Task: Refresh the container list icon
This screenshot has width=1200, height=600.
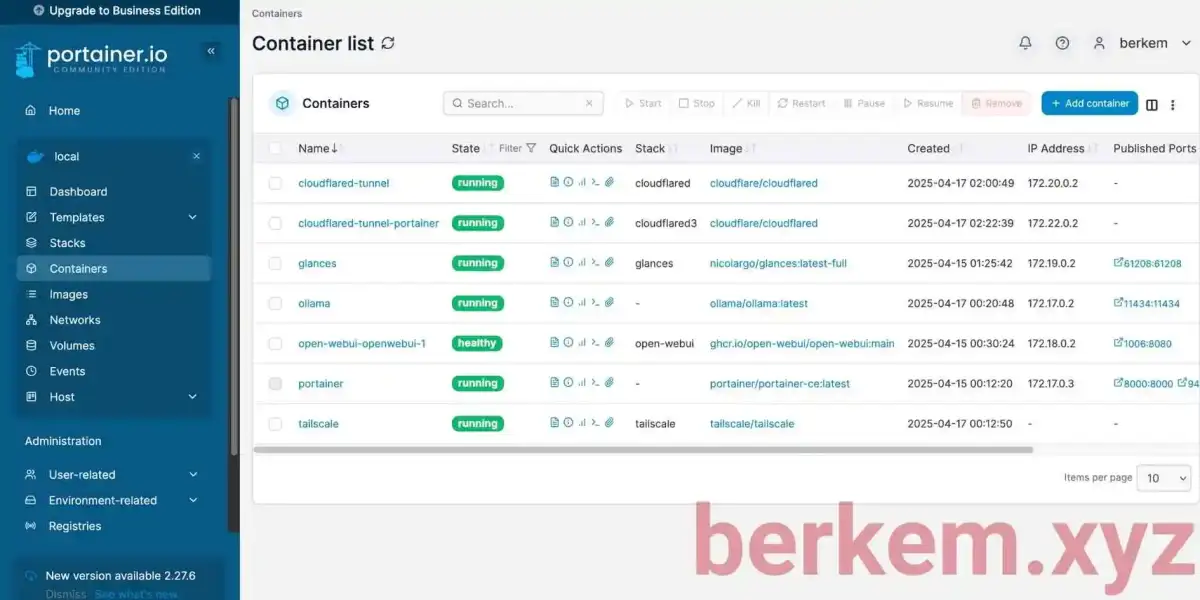Action: 388,43
